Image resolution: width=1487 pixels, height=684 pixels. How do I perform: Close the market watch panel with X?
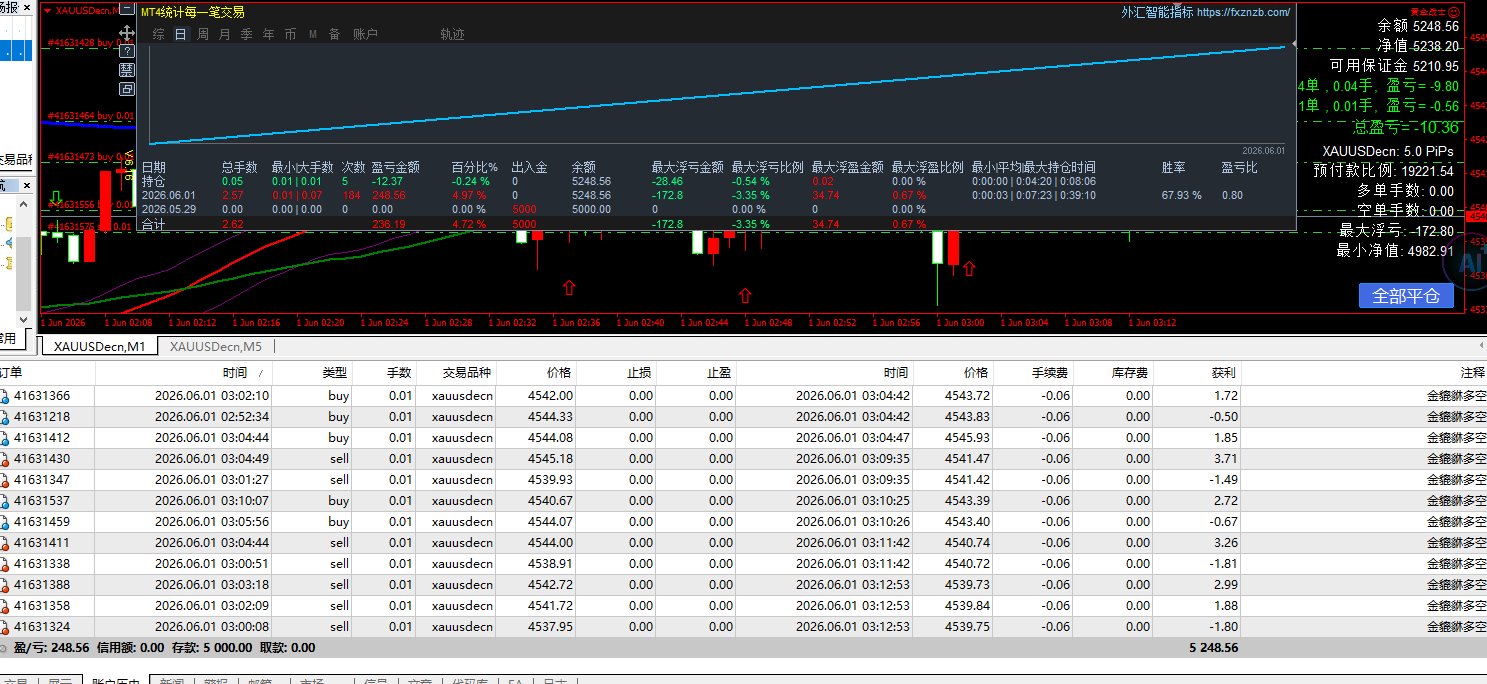(x=26, y=8)
